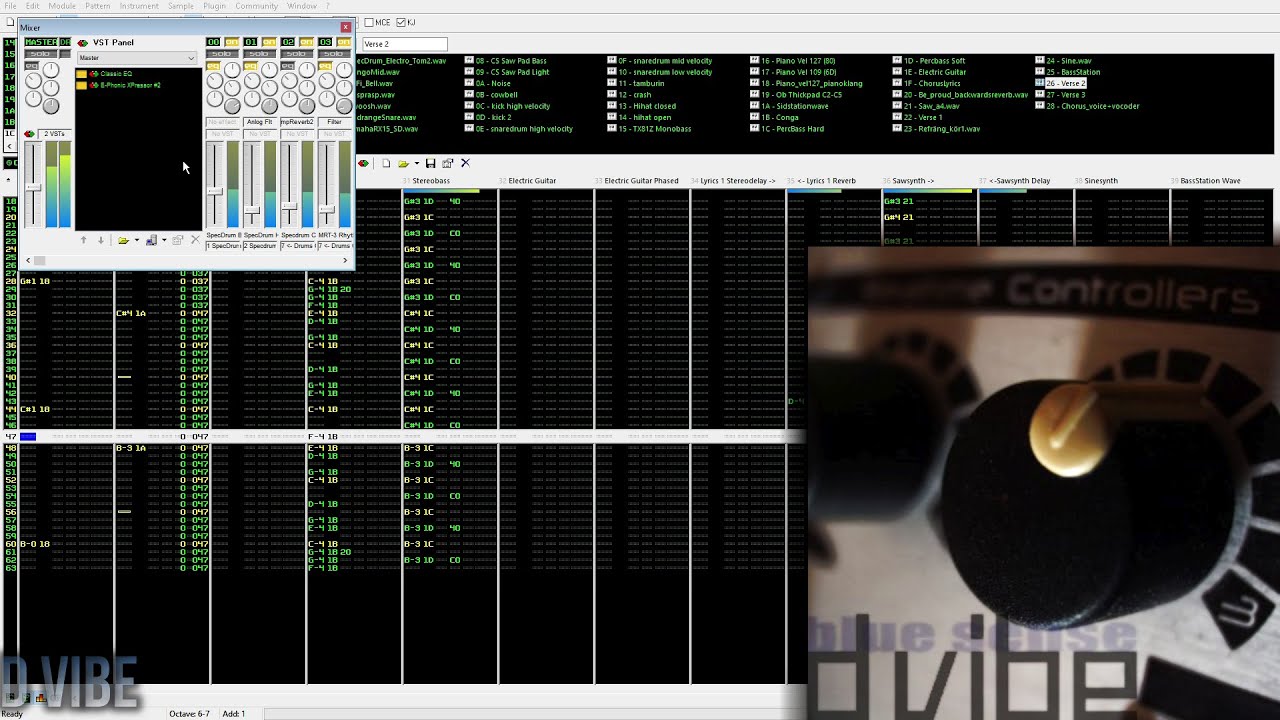Screen dimensions: 1280x720
Task: Delete instrument with X toolbar icon
Action: pos(465,163)
